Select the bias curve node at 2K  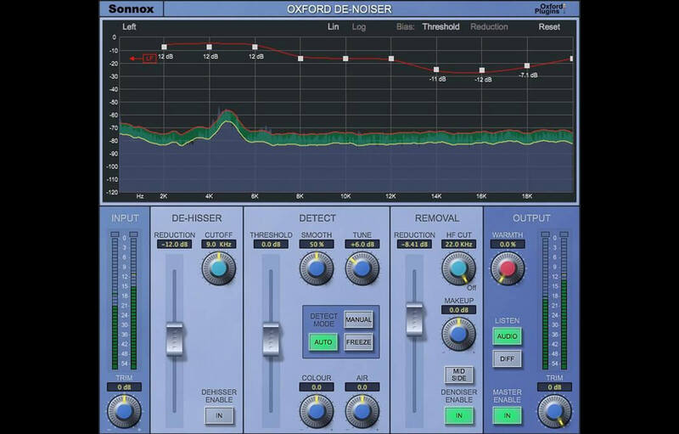pos(164,47)
